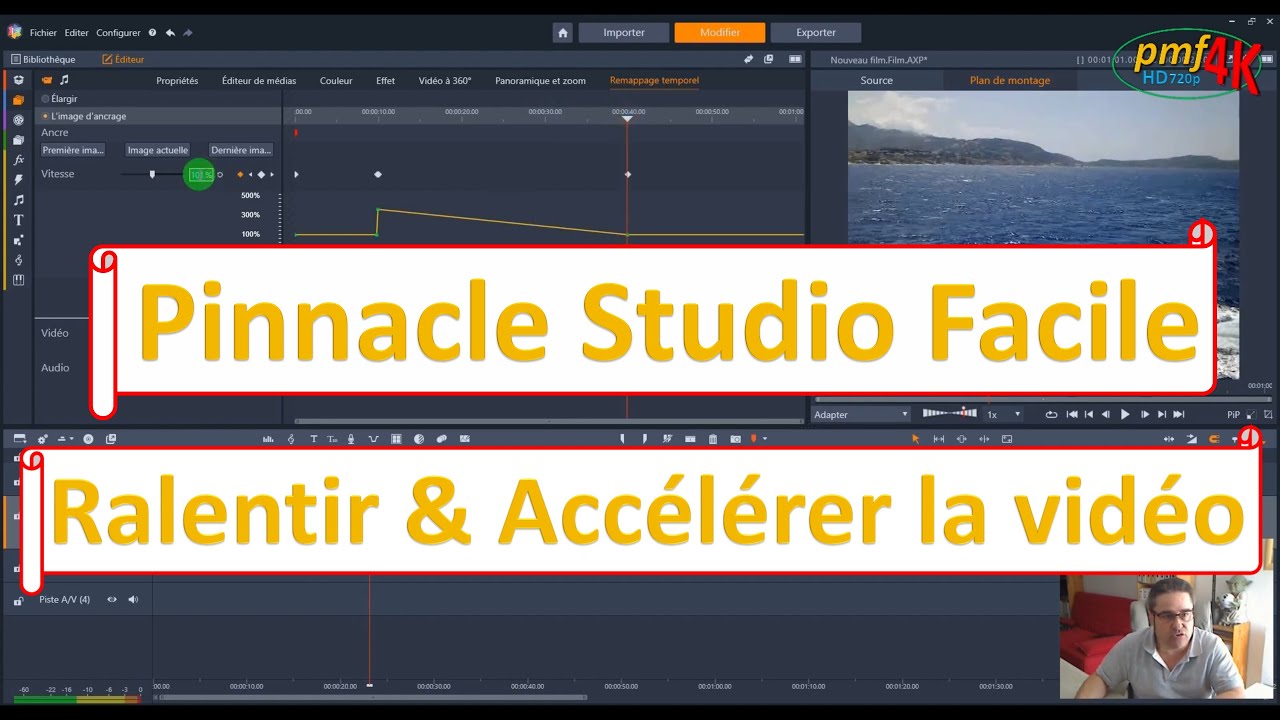
Task: Mute the speaker on Piste A/V (4)
Action: (x=133, y=600)
